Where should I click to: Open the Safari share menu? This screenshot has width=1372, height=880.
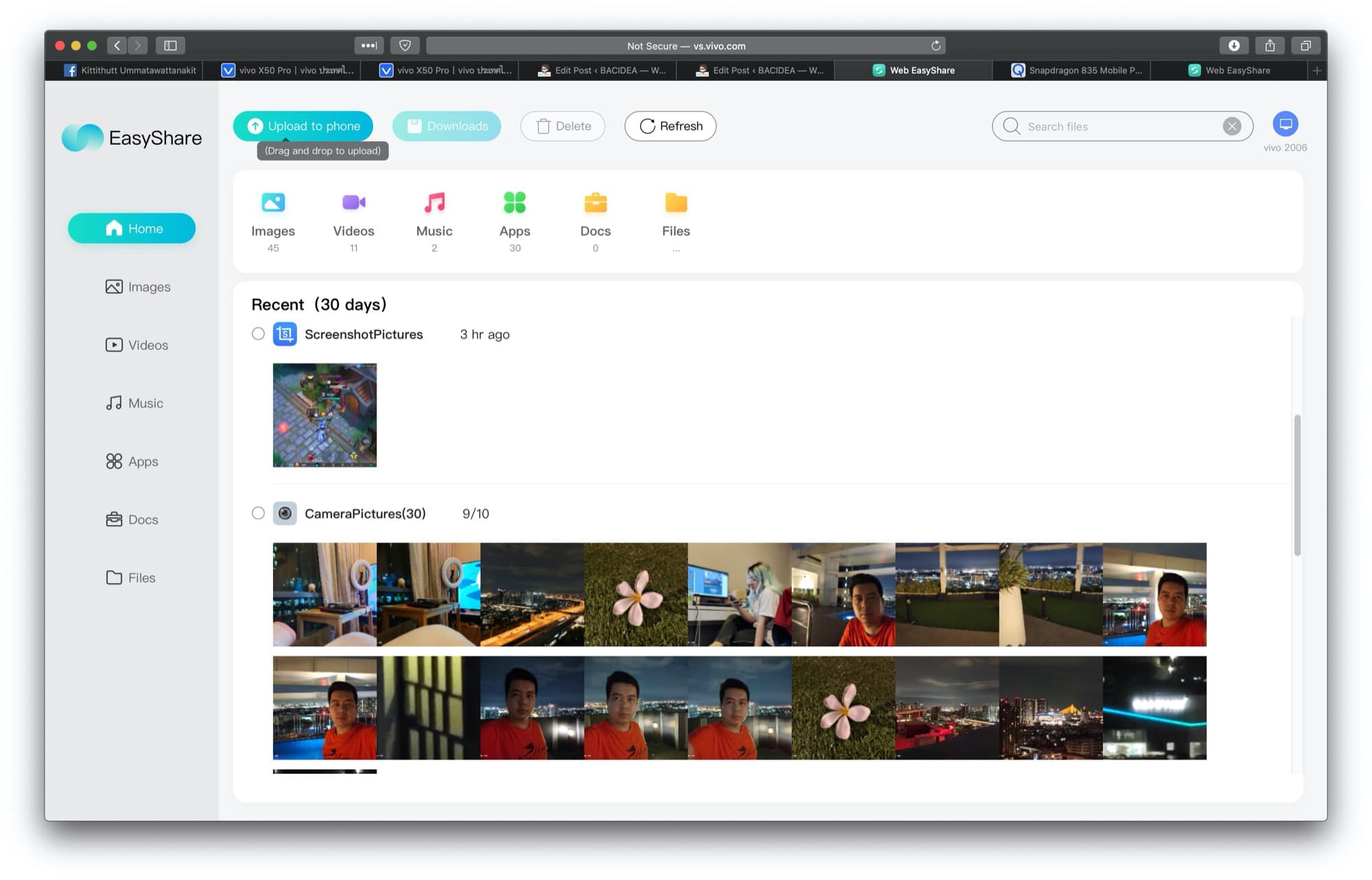pos(1270,45)
